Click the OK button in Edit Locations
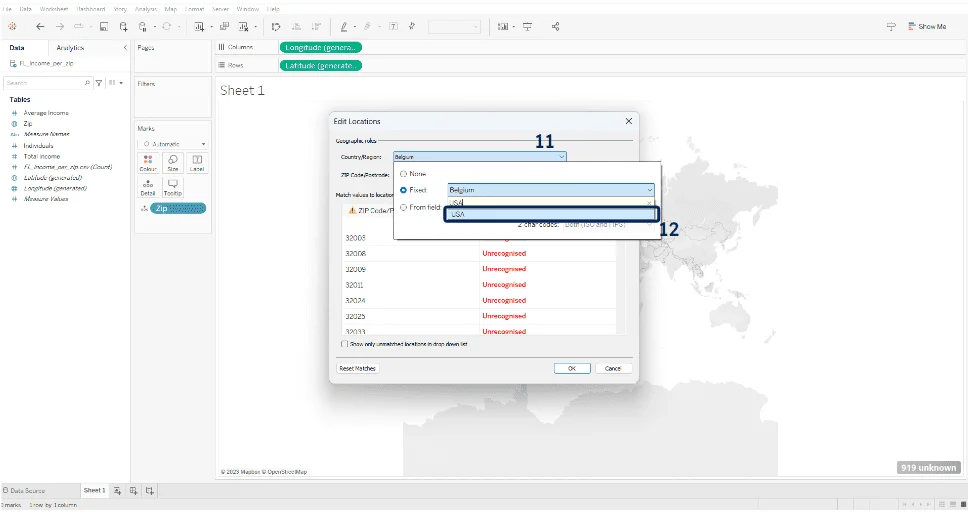This screenshot has width=968, height=516. click(x=571, y=368)
